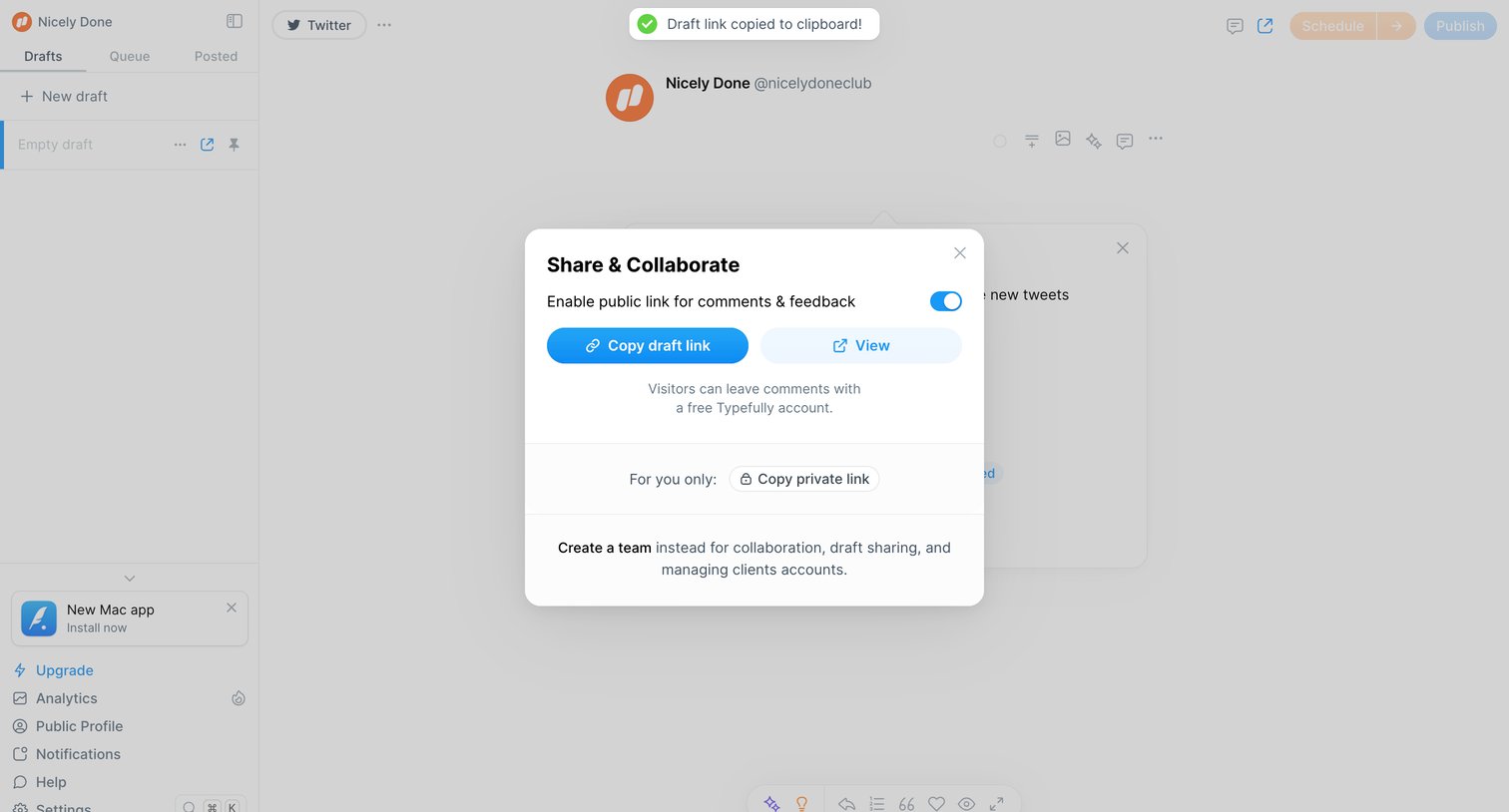This screenshot has height=812, width=1509.
Task: Click the reply arrow icon in bottom toolbar
Action: [x=846, y=803]
